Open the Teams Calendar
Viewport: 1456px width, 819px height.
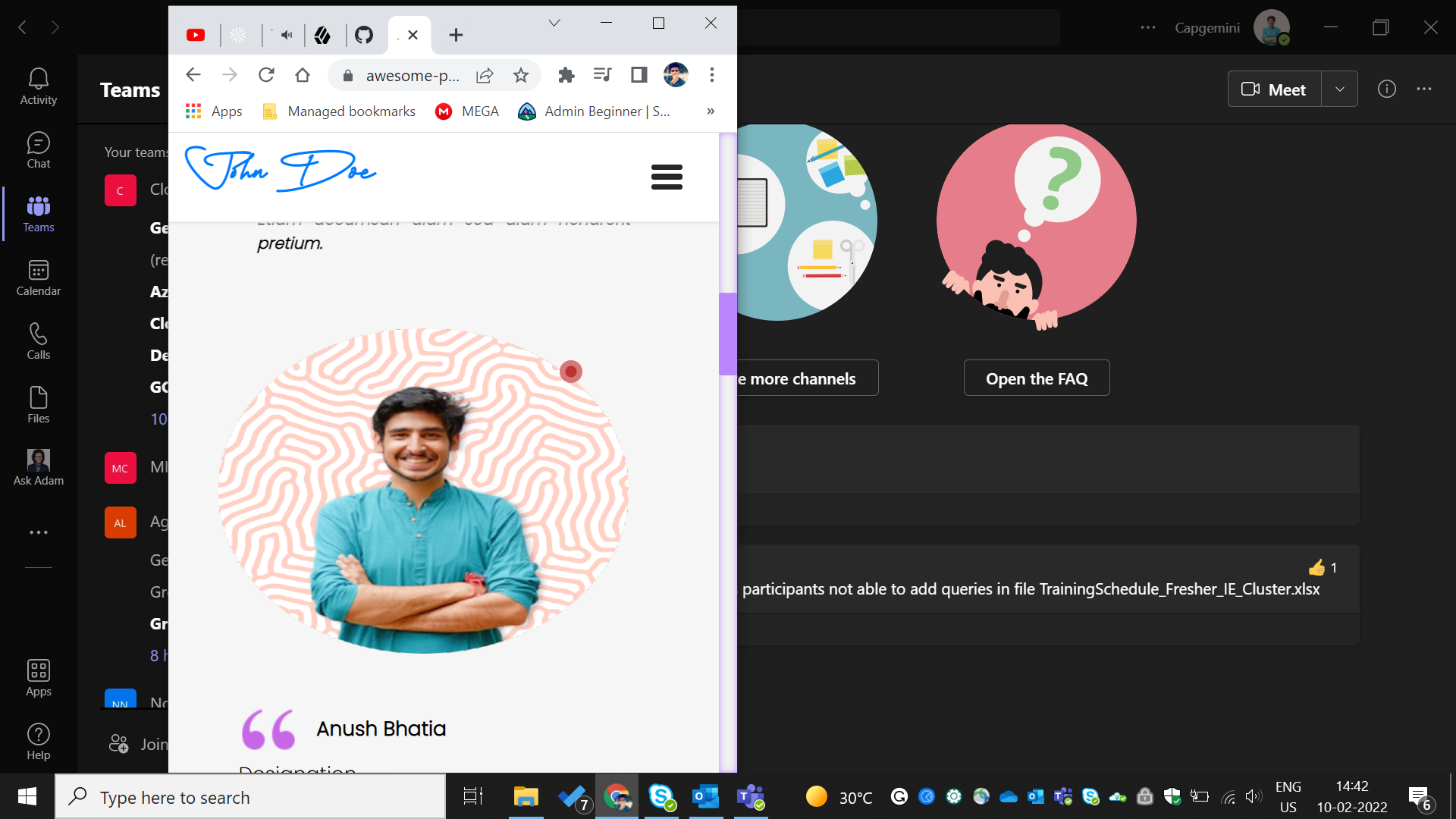(x=38, y=278)
